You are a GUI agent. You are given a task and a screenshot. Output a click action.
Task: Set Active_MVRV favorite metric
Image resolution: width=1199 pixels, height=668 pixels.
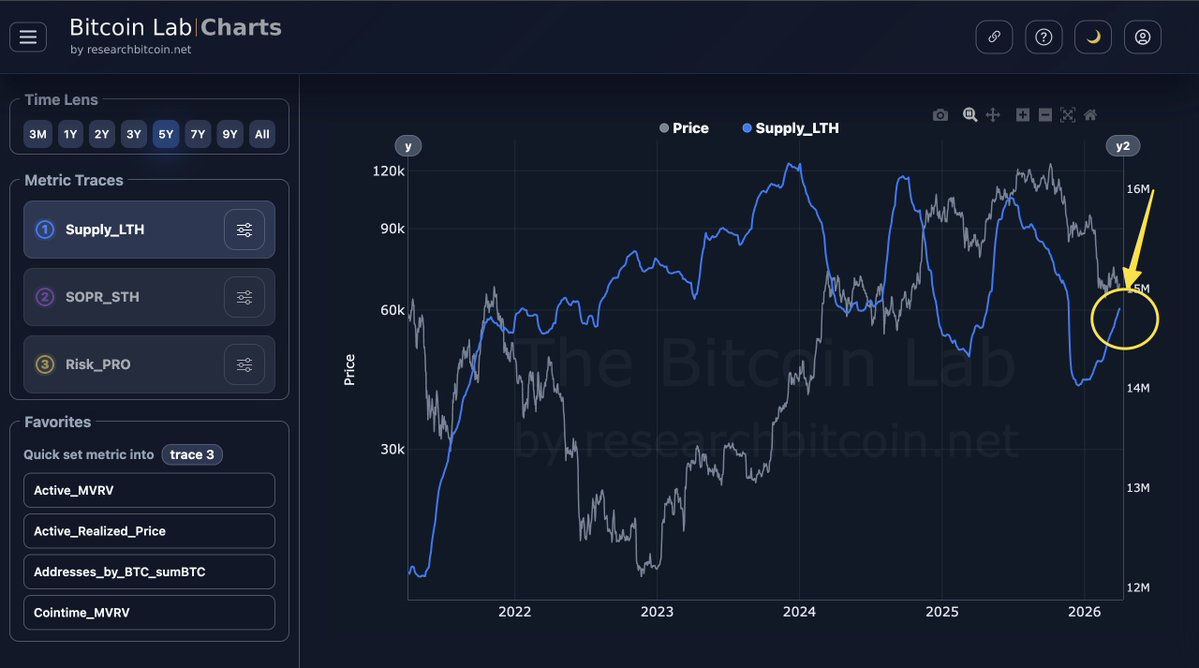[x=149, y=490]
